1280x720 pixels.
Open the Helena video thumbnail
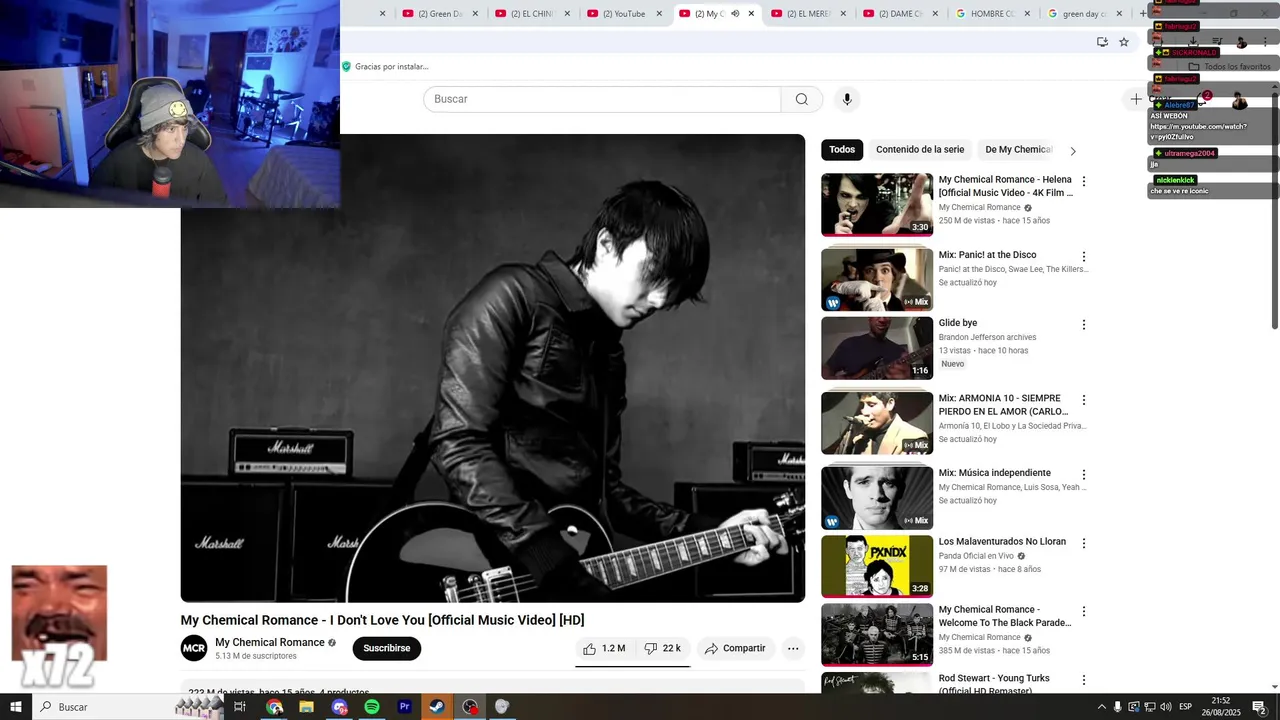pos(877,205)
